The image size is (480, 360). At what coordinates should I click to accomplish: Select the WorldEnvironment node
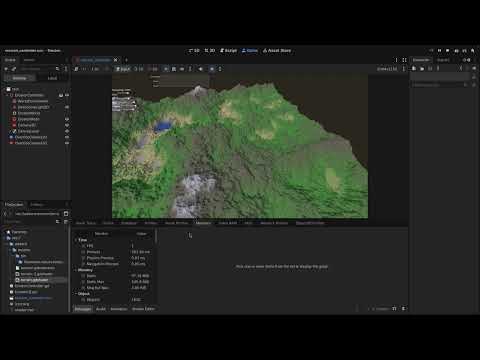[x=33, y=101]
